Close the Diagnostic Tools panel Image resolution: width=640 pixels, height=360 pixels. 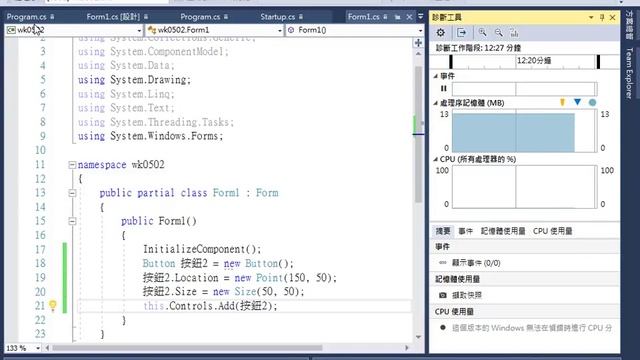(613, 17)
